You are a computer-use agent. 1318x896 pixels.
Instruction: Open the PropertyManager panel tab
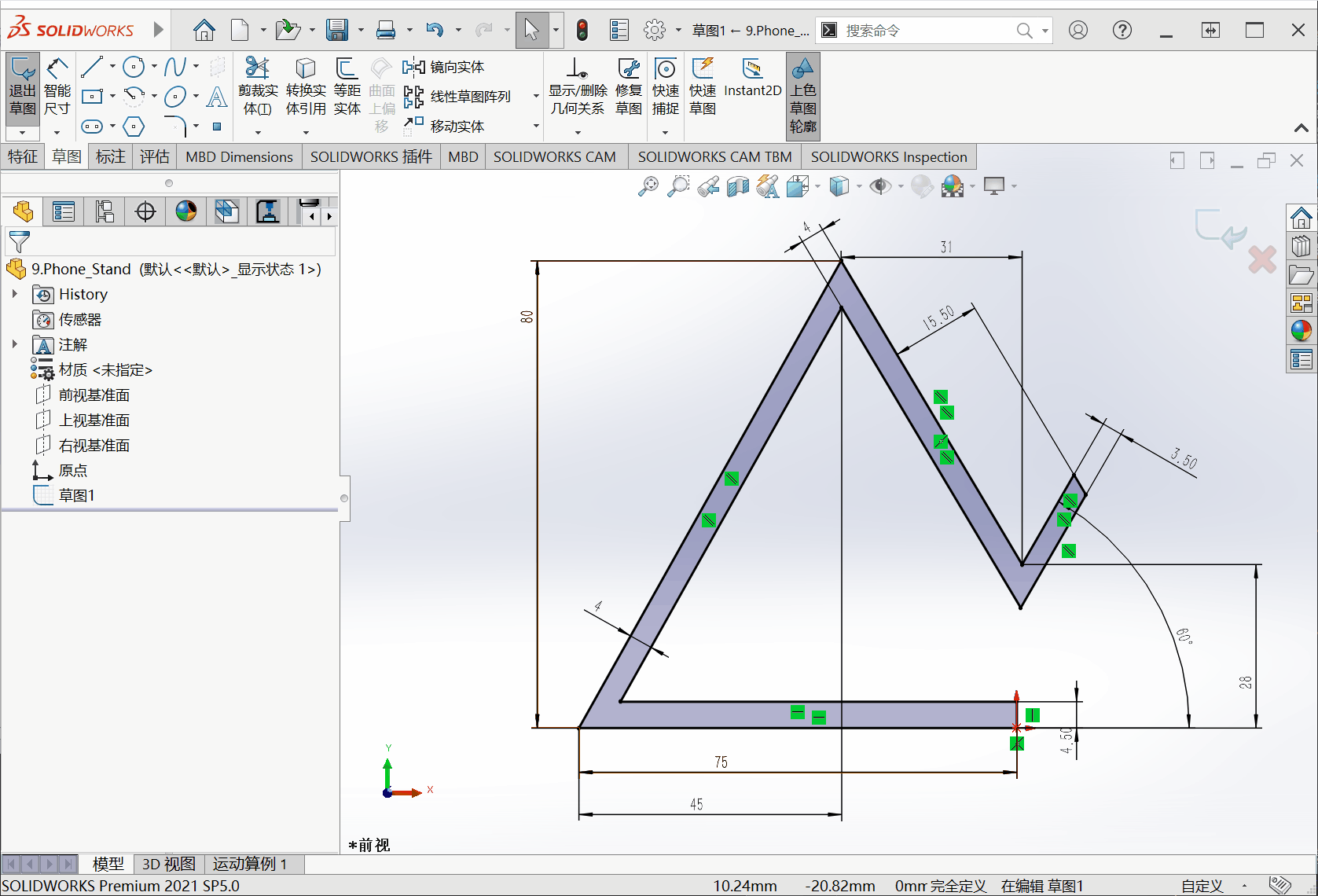pos(64,211)
